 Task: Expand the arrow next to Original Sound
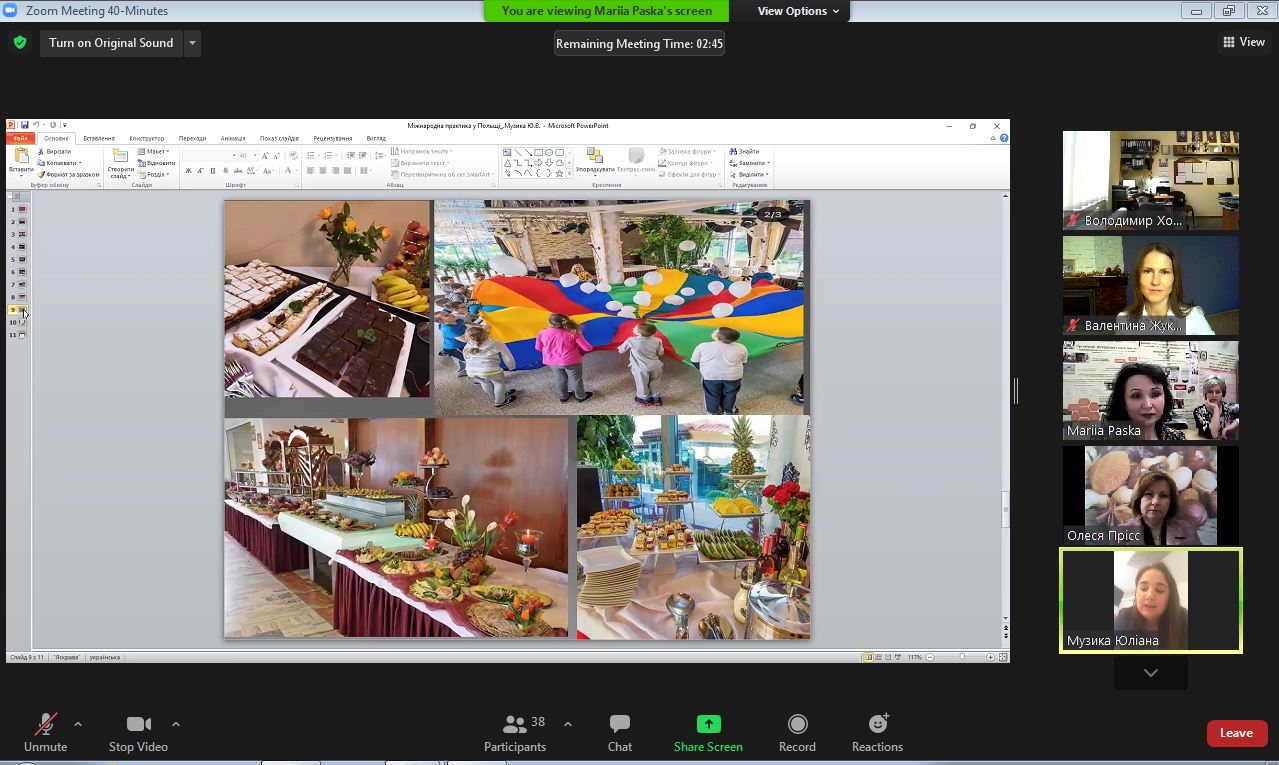(192, 43)
